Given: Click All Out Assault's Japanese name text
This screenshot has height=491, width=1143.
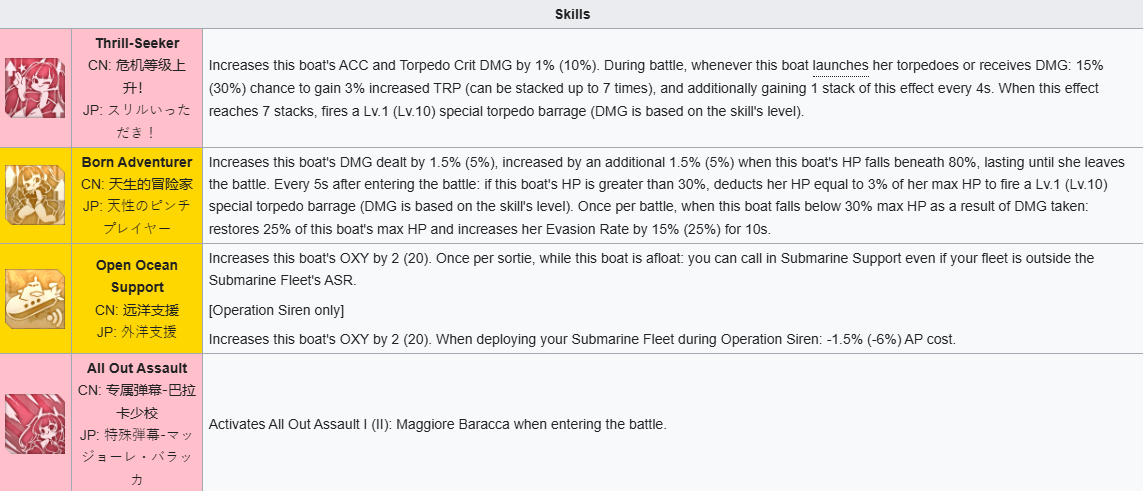Looking at the screenshot, I should pos(137,457).
